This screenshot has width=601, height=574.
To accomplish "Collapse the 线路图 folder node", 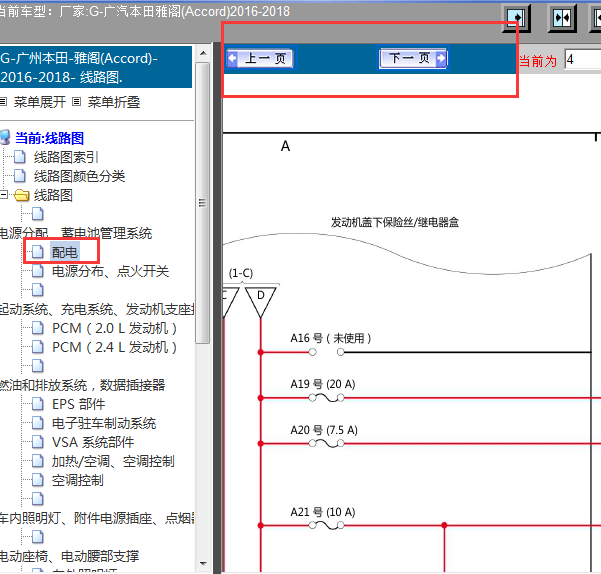I will pos(3,195).
